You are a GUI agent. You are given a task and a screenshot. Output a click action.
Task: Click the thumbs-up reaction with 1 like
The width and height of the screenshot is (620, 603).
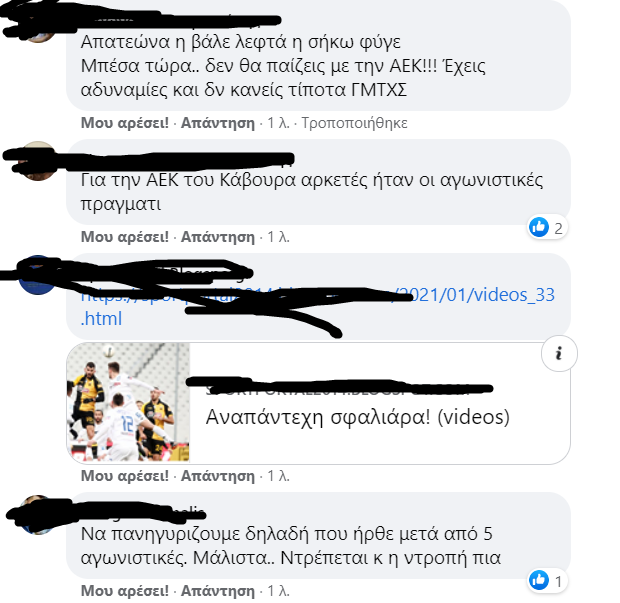pyautogui.click(x=548, y=581)
